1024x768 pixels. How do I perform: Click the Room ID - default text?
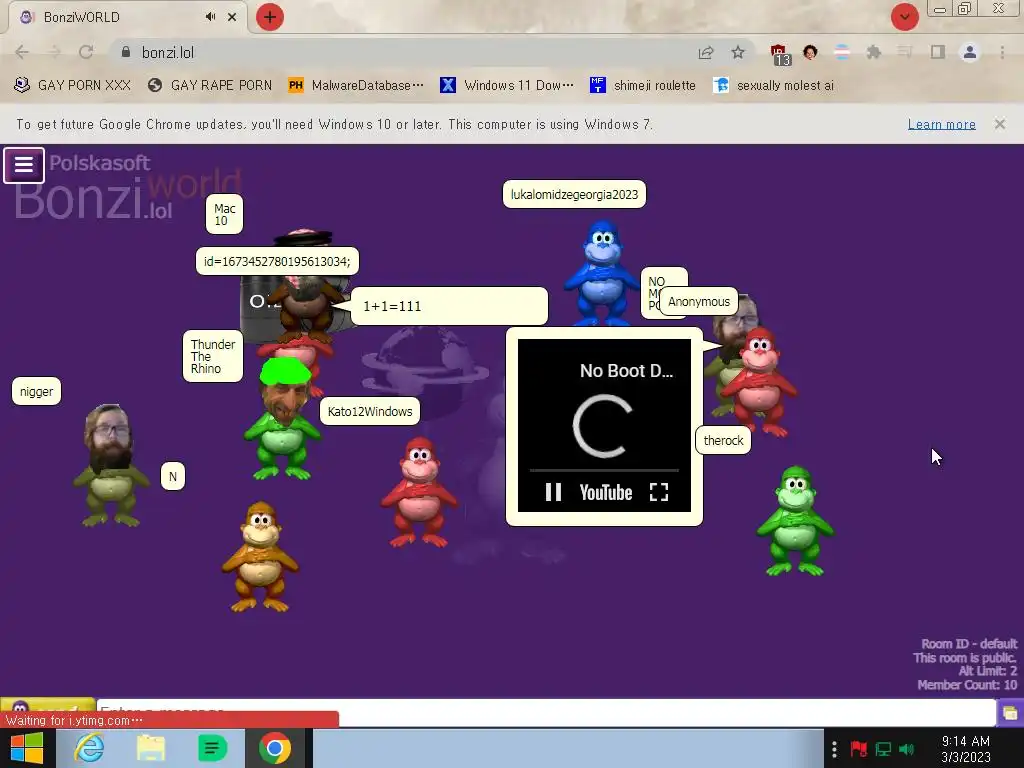(x=968, y=644)
